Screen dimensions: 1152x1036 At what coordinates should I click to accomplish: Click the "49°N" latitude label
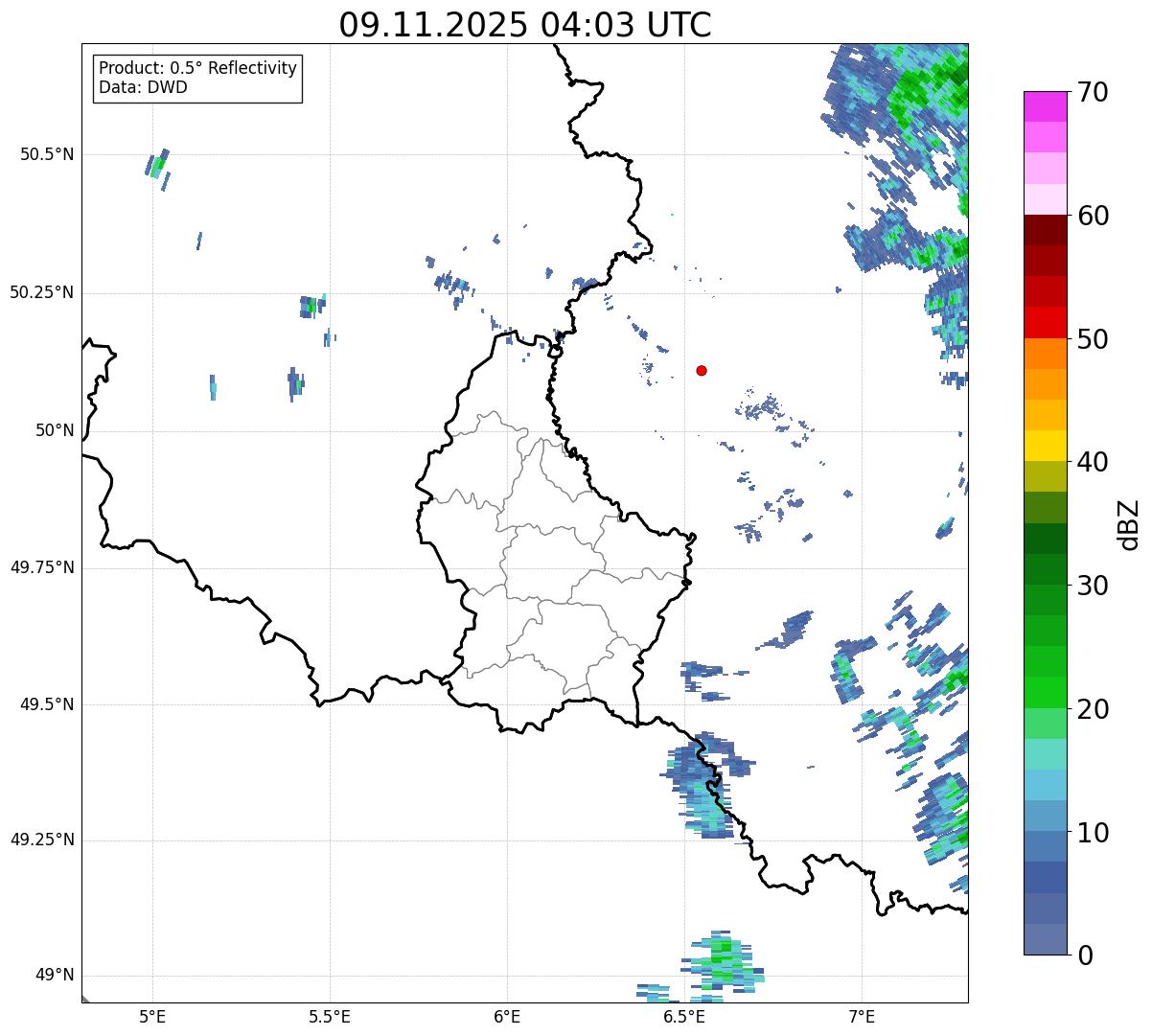[55, 976]
